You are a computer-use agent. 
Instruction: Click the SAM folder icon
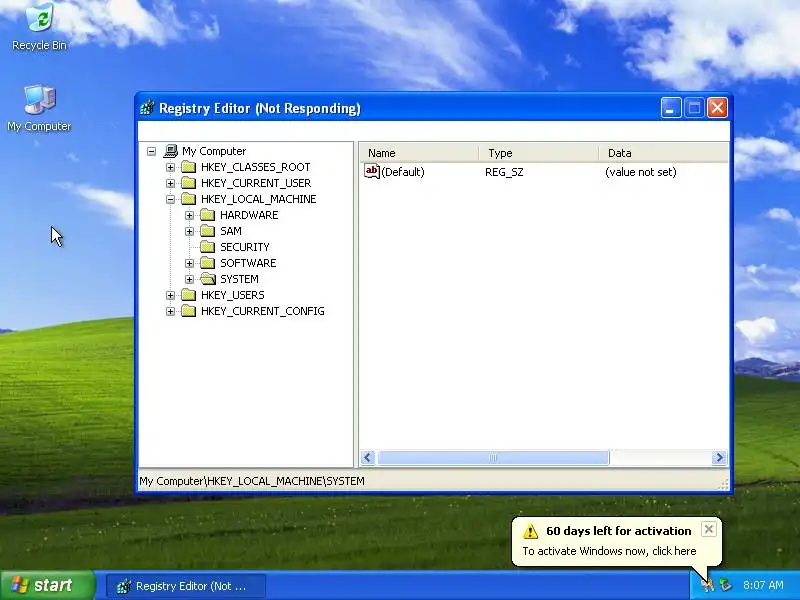[x=208, y=231]
